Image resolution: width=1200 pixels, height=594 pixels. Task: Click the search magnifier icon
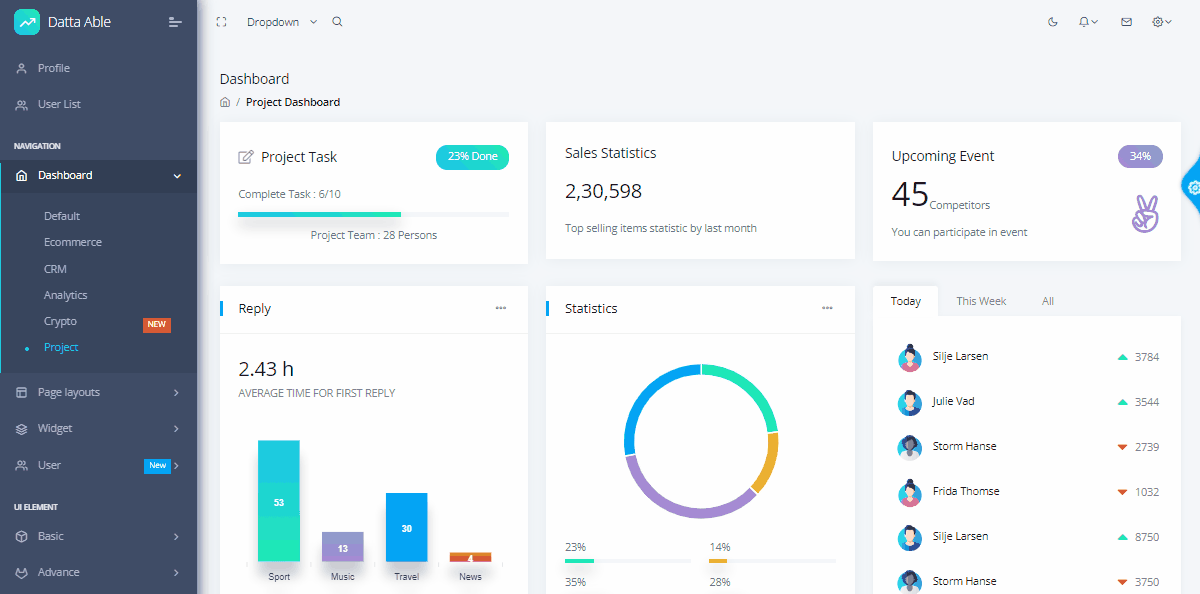click(x=337, y=22)
